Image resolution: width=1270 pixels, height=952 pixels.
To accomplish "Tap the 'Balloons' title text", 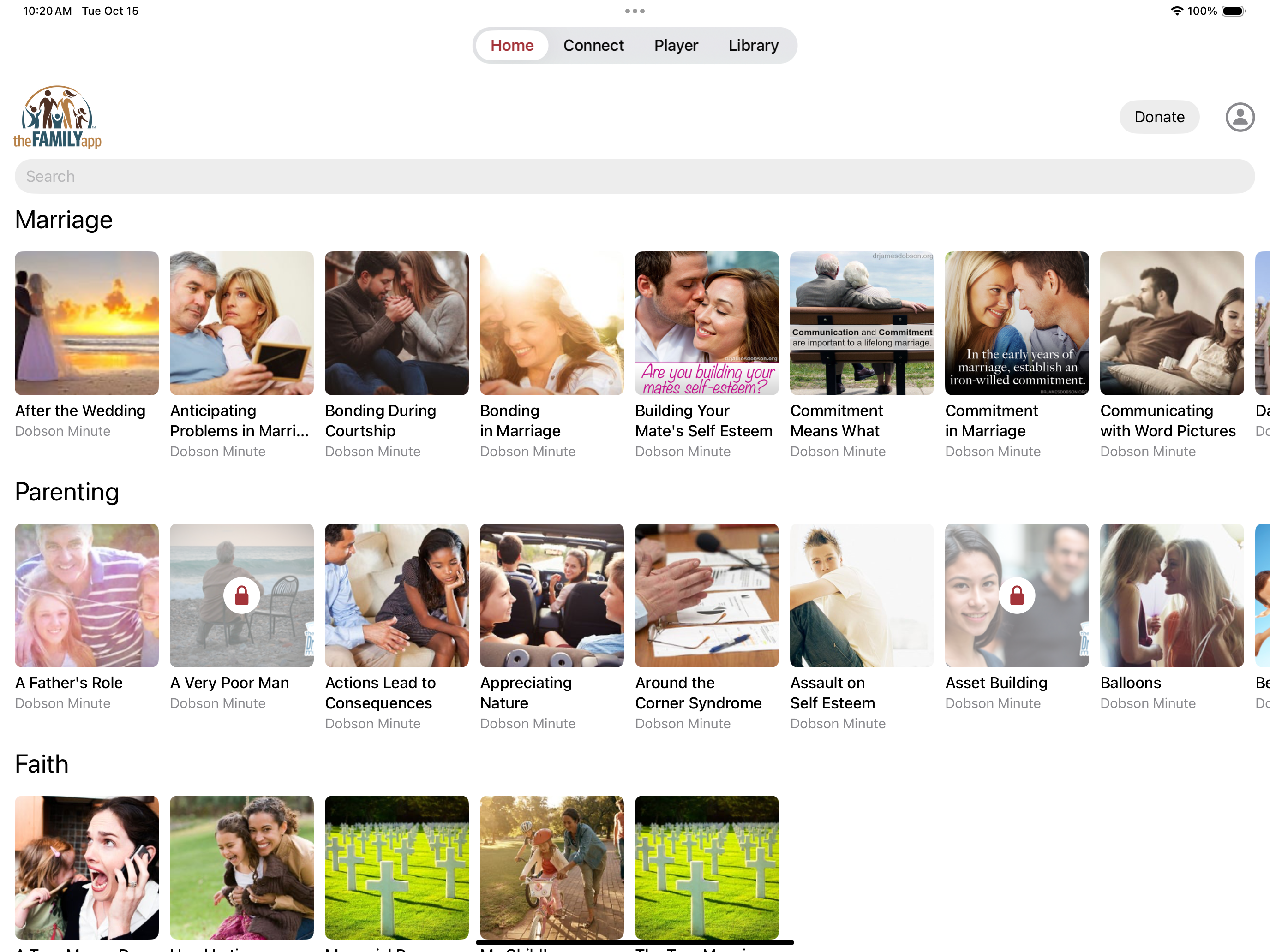I will [1131, 683].
